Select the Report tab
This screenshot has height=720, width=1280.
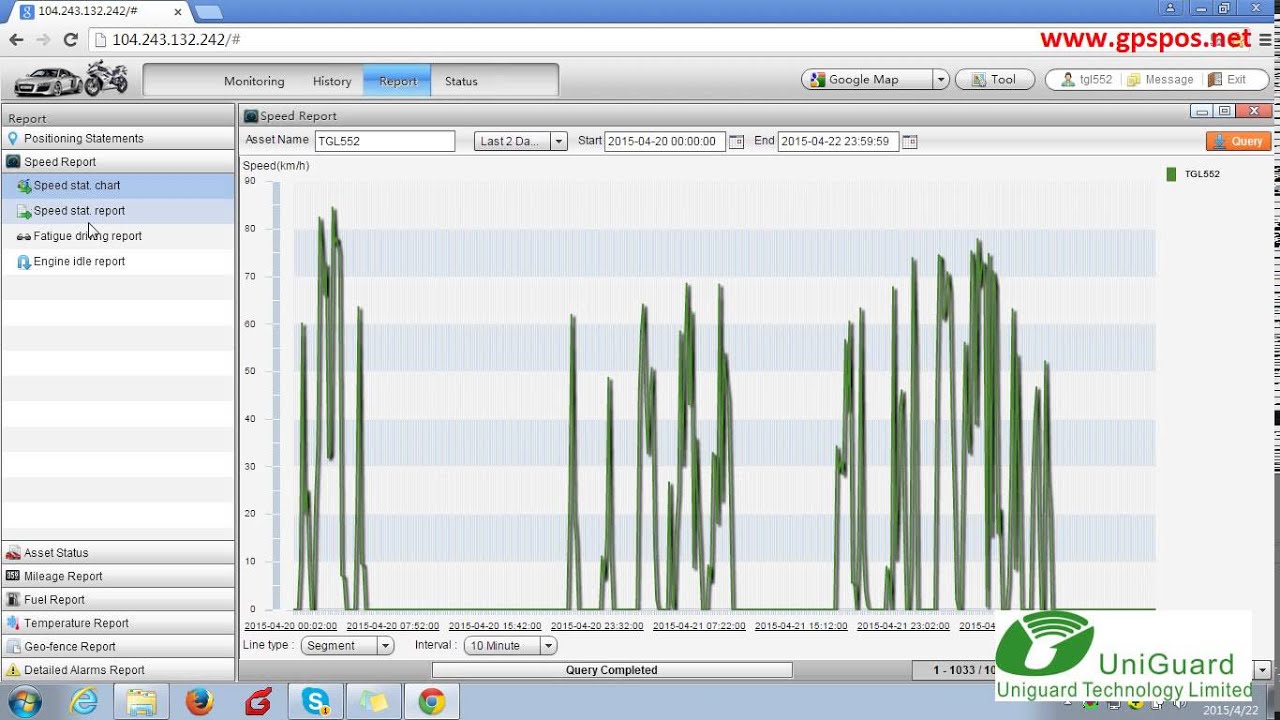coord(397,81)
